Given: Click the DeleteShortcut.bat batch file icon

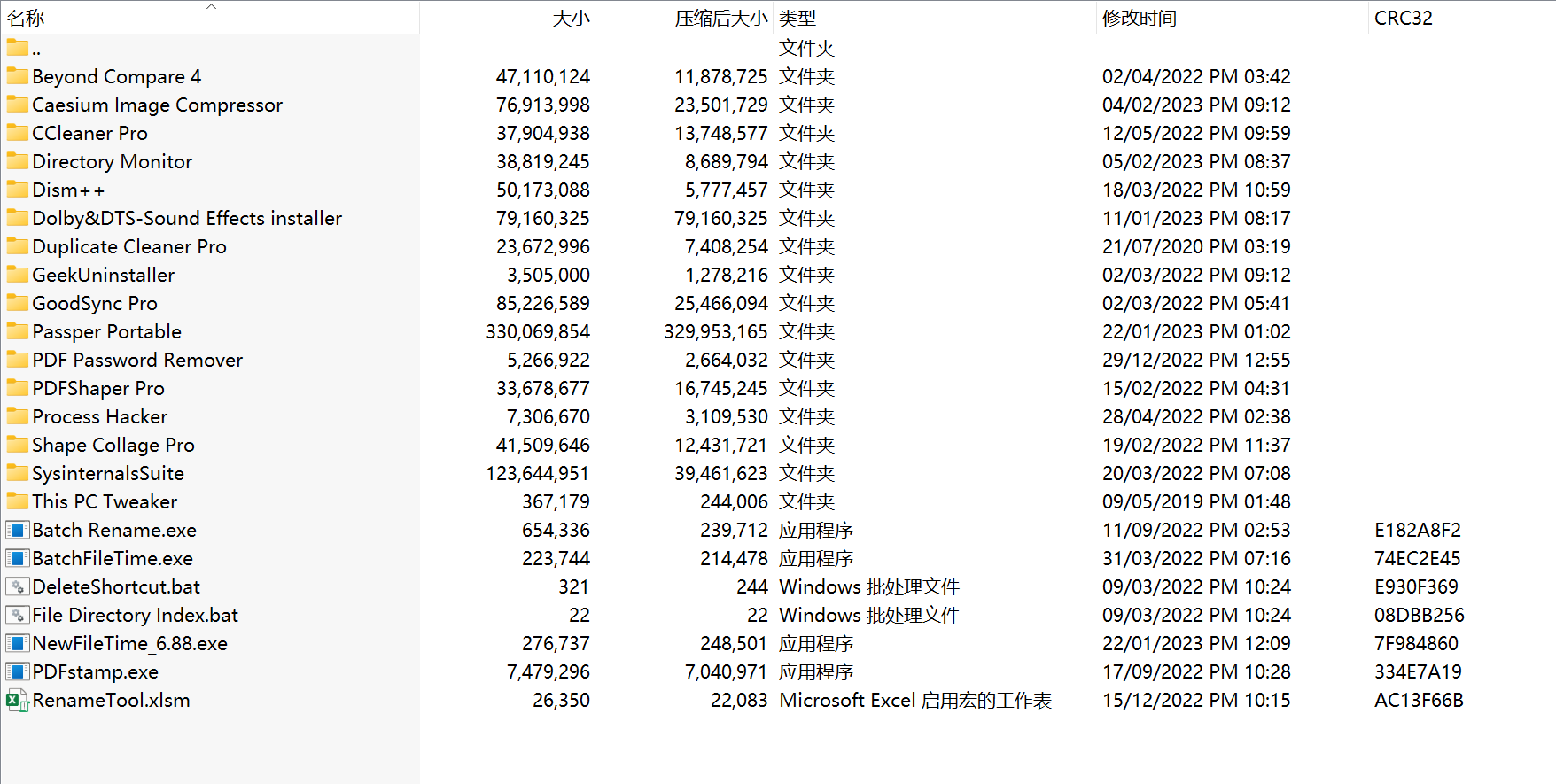Looking at the screenshot, I should point(17,586).
